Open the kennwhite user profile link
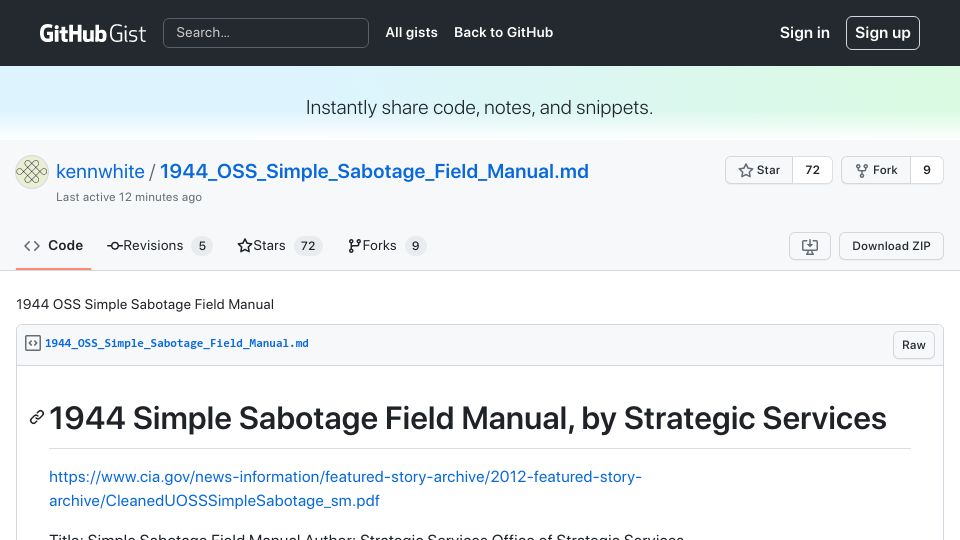 point(100,171)
